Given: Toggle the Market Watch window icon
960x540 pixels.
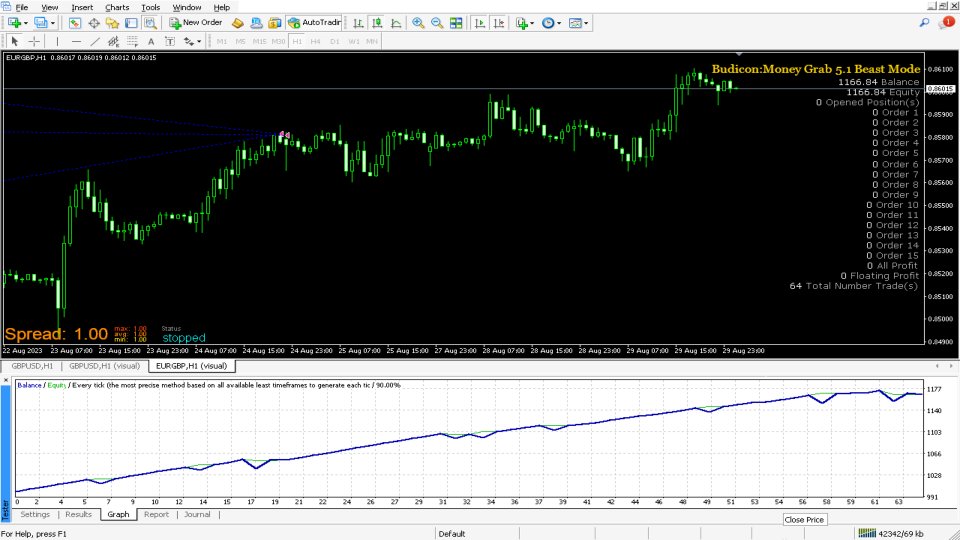Looking at the screenshot, I should [x=75, y=23].
